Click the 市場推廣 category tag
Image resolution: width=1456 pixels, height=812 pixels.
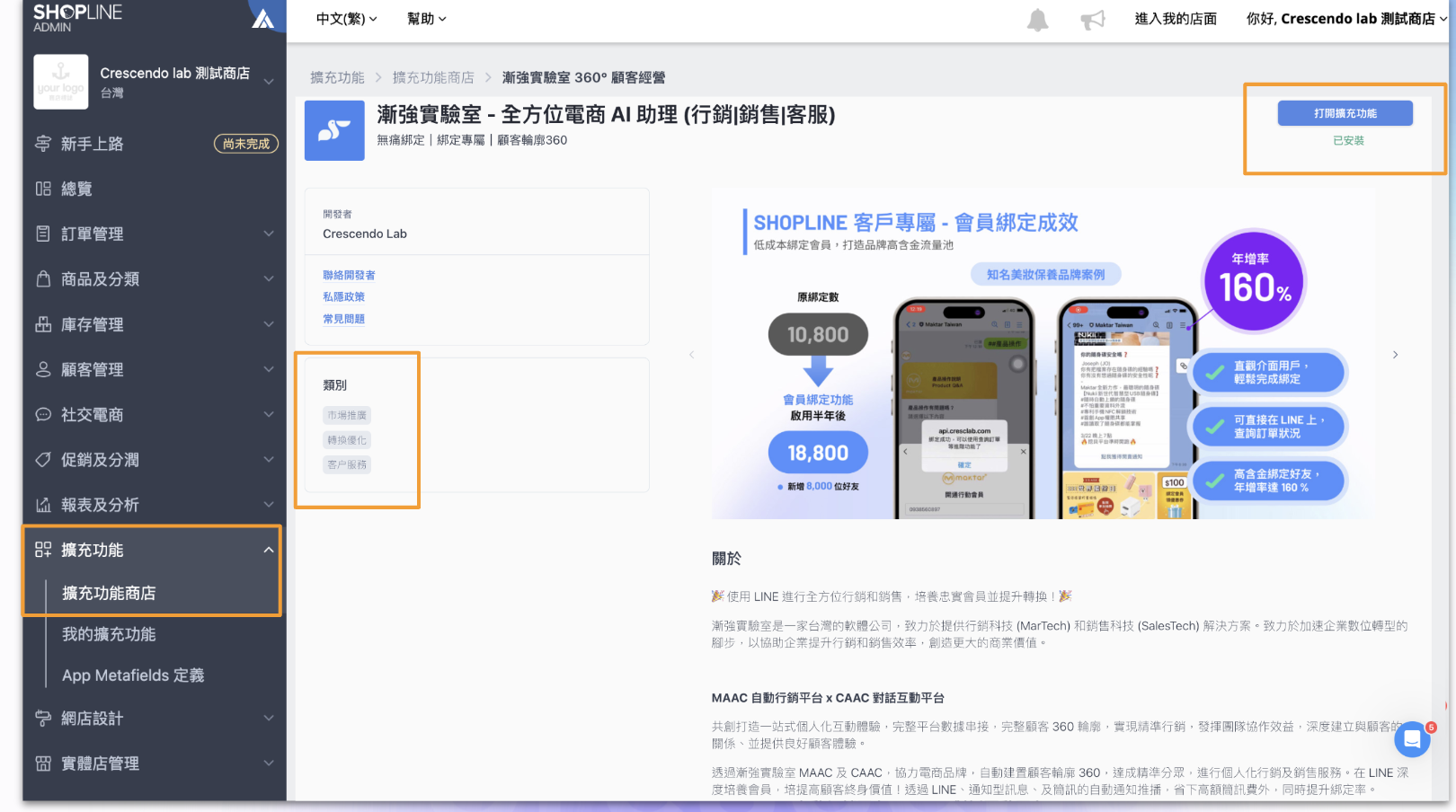coord(347,415)
